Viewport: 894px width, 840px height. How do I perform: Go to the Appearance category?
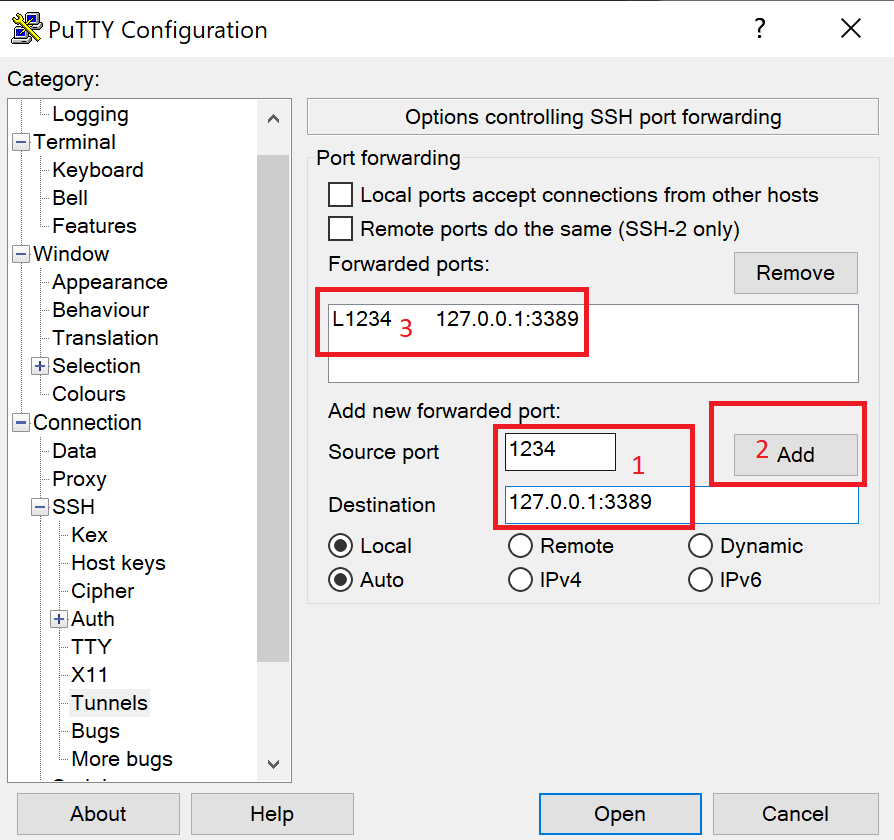109,282
